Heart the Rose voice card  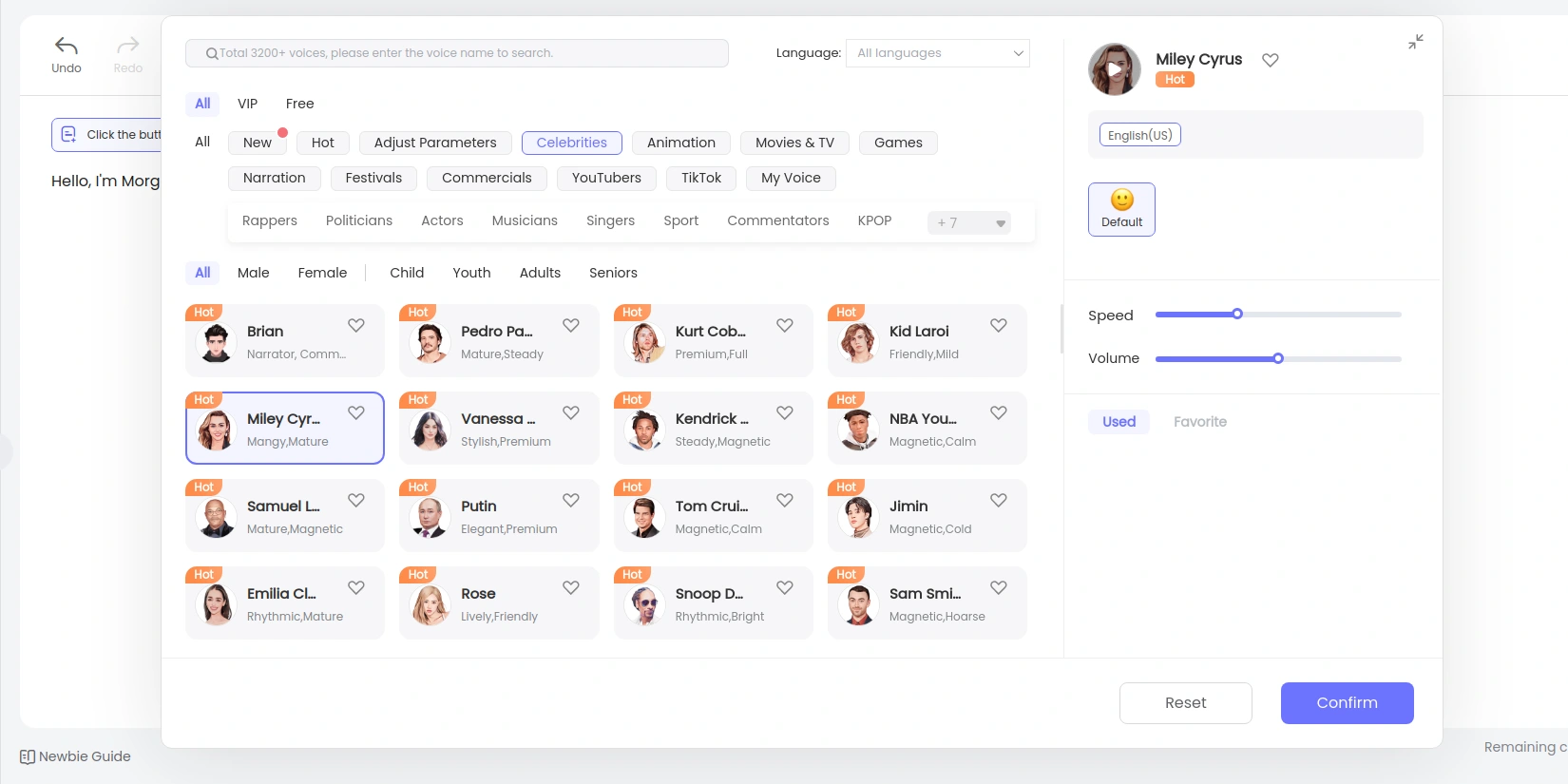(x=571, y=587)
